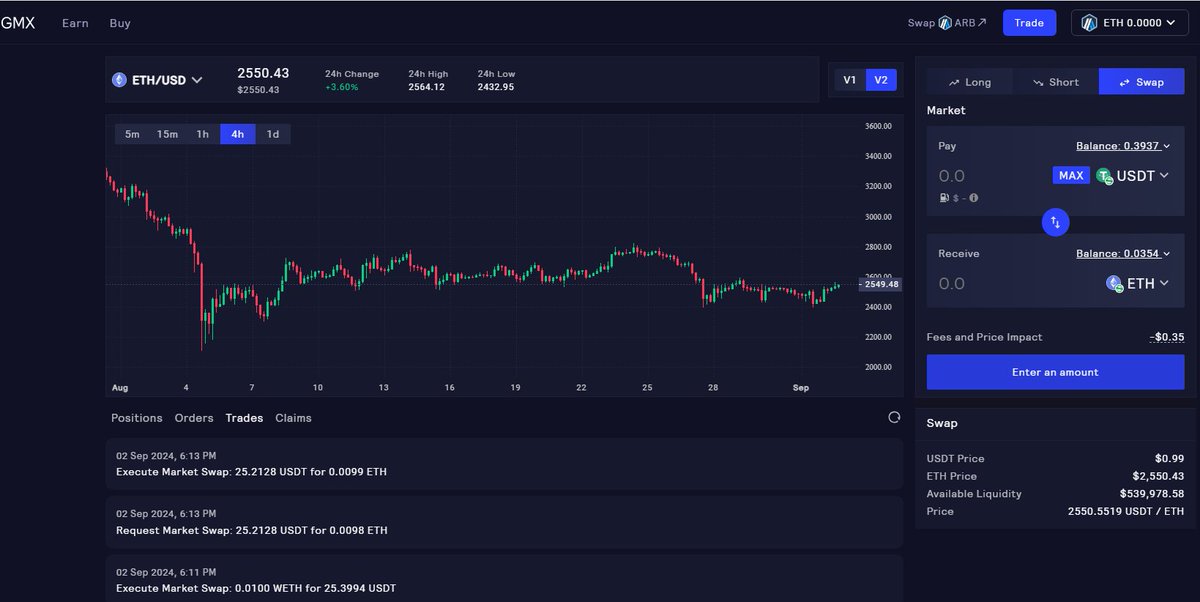Switch to the Trades tab

click(244, 418)
